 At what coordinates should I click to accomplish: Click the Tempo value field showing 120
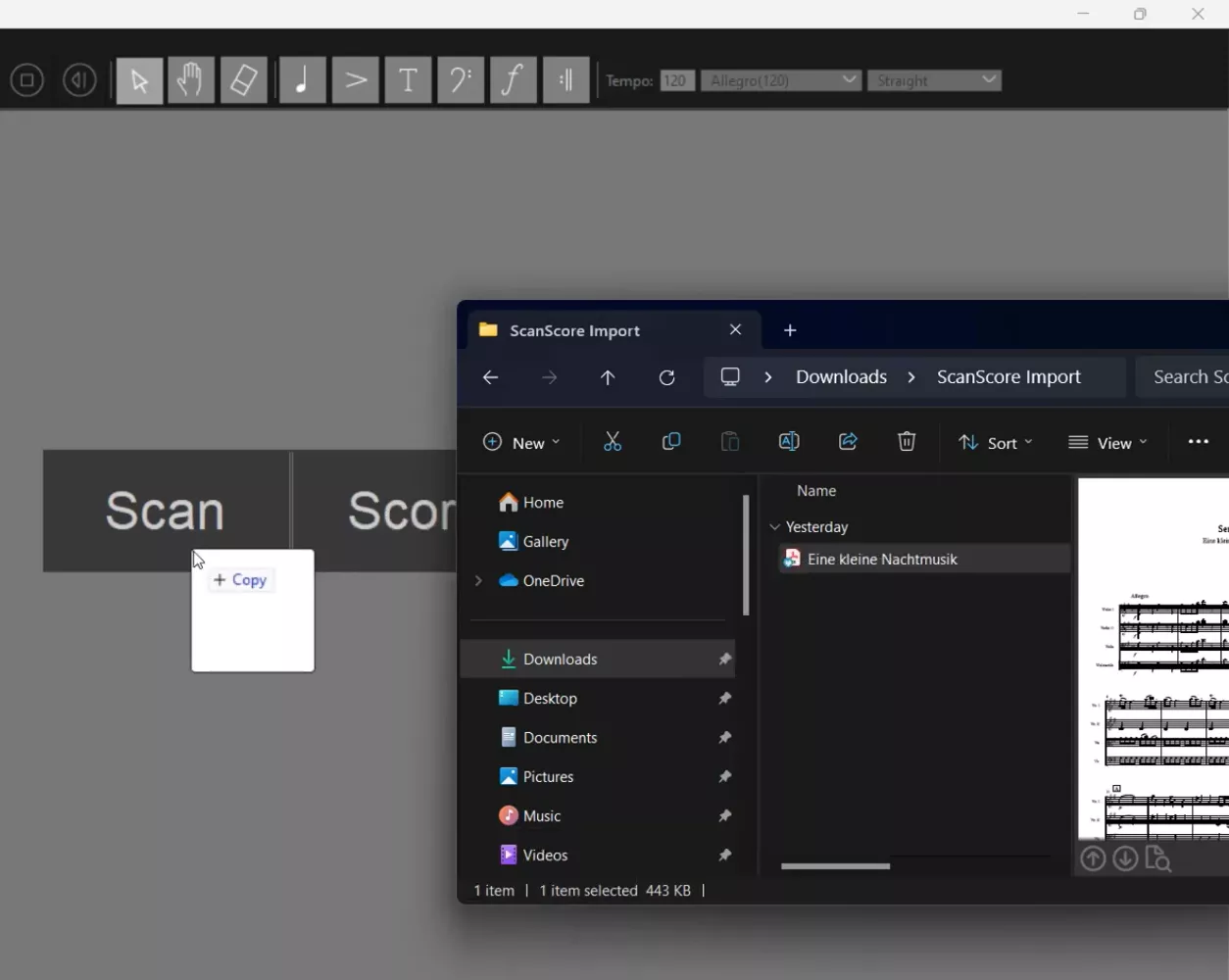677,80
